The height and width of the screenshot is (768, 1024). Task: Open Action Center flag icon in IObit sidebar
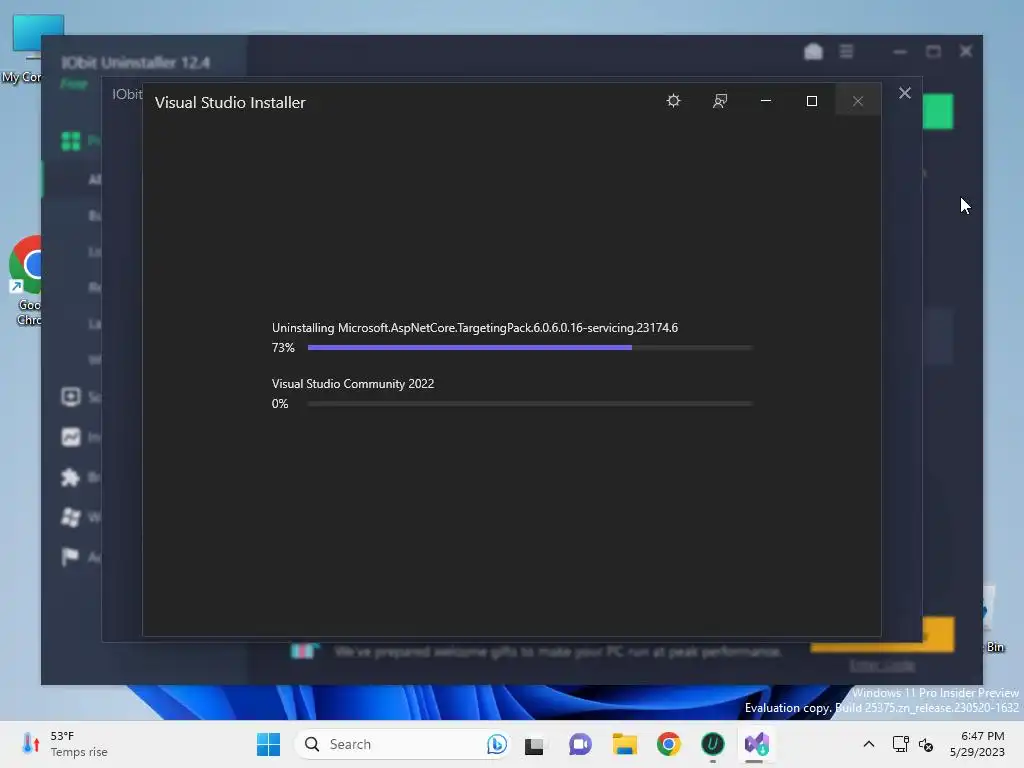(x=71, y=557)
